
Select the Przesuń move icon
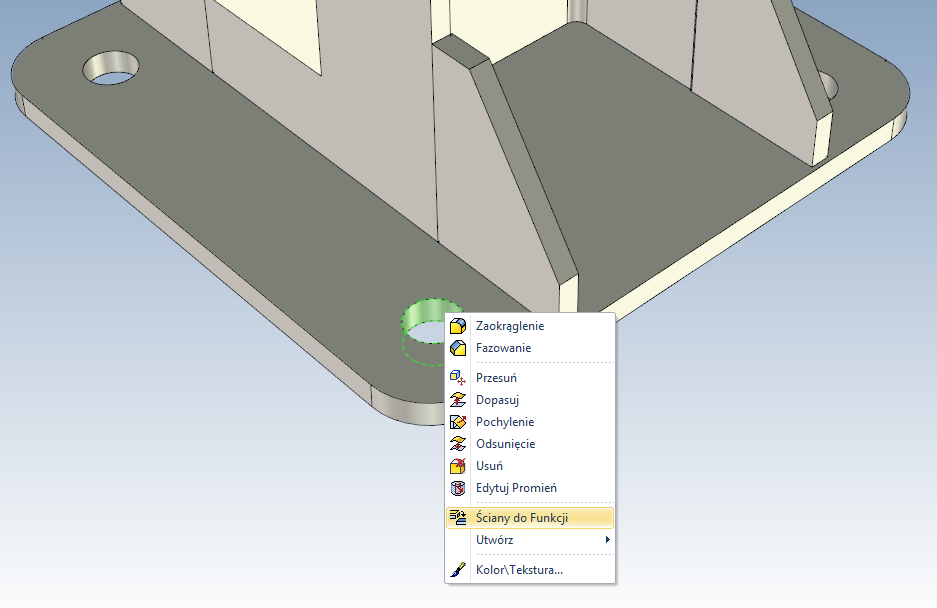point(458,378)
